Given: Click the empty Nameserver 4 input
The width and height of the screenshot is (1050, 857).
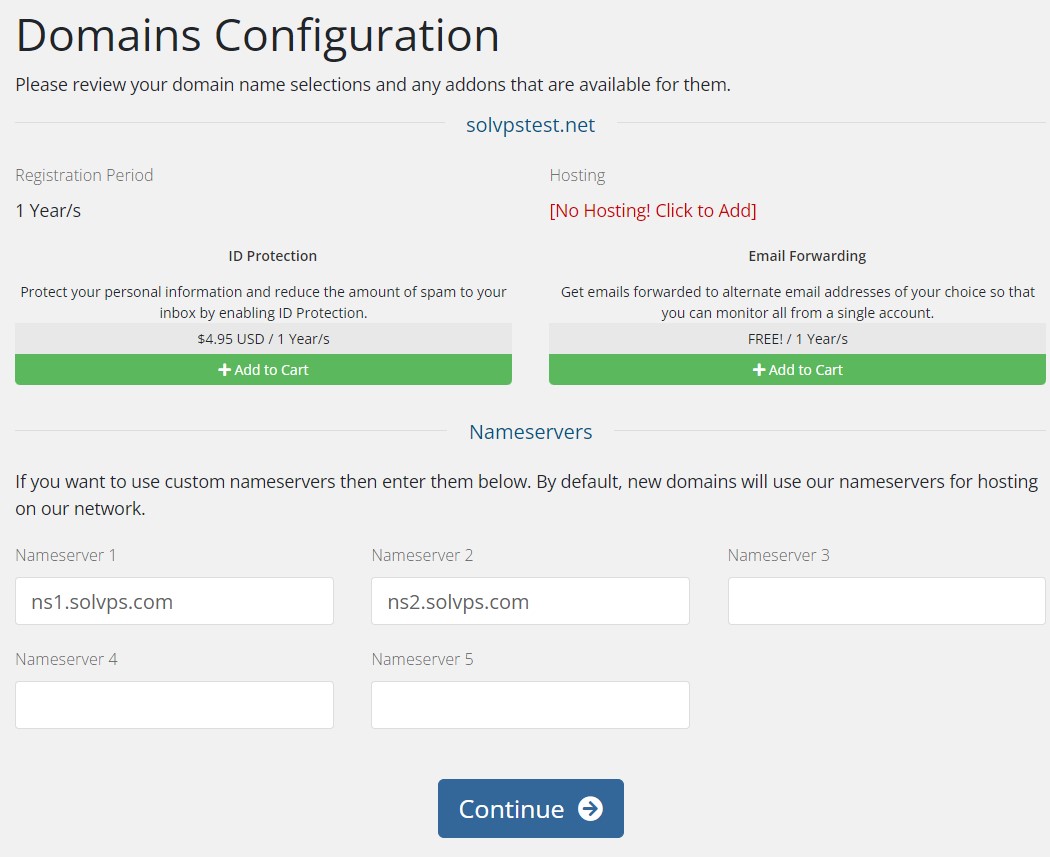Looking at the screenshot, I should click(174, 705).
